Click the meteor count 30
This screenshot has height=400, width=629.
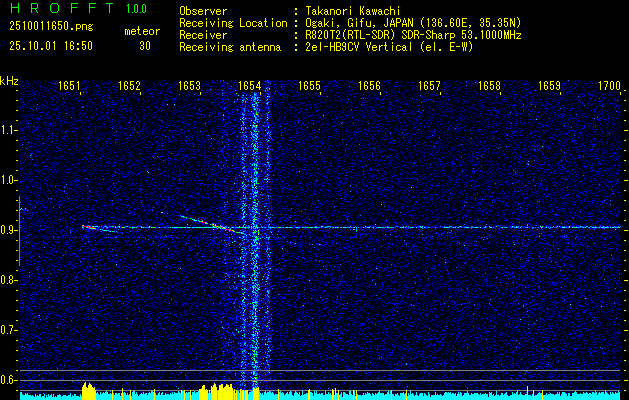[145, 46]
